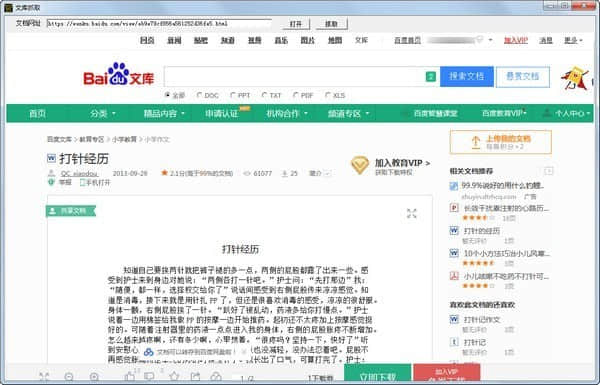Click the comment icon in bottom toolbar
The width and height of the screenshot is (600, 385).
click(x=149, y=377)
